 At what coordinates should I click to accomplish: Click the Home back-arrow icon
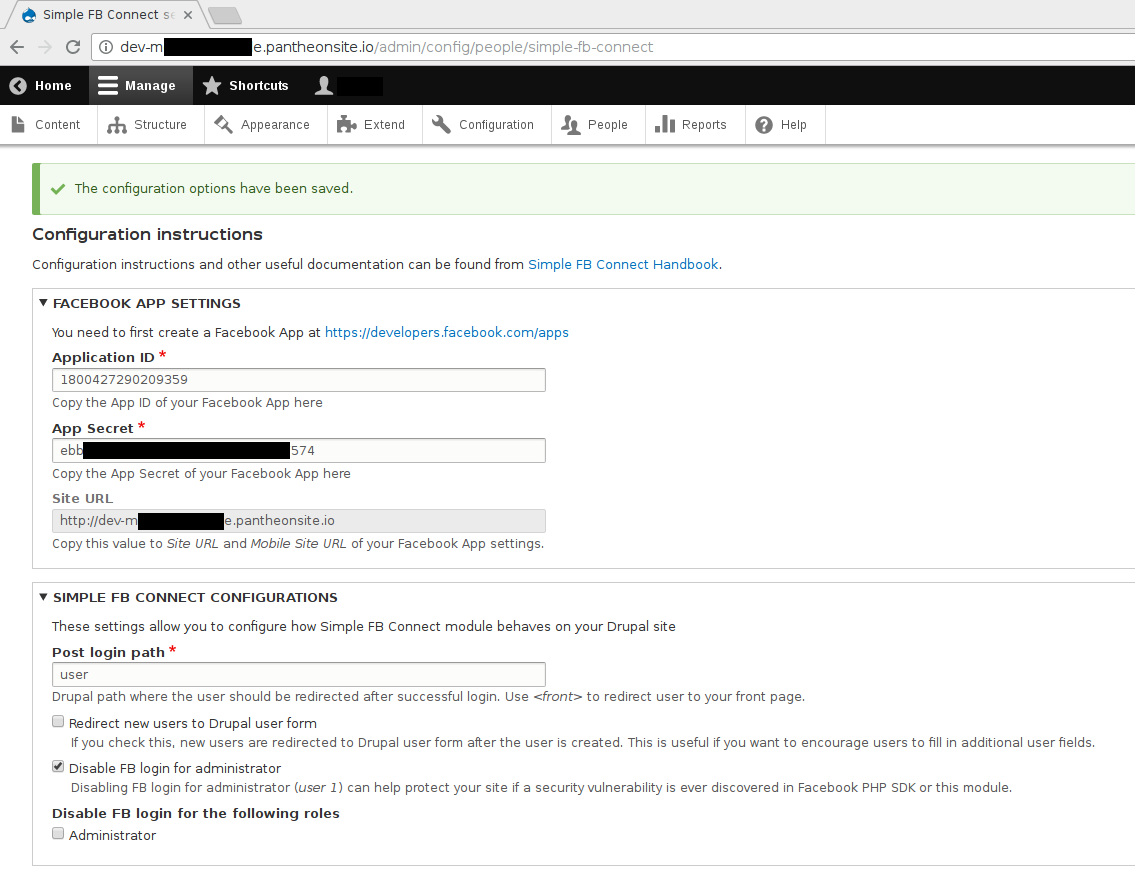[x=18, y=85]
